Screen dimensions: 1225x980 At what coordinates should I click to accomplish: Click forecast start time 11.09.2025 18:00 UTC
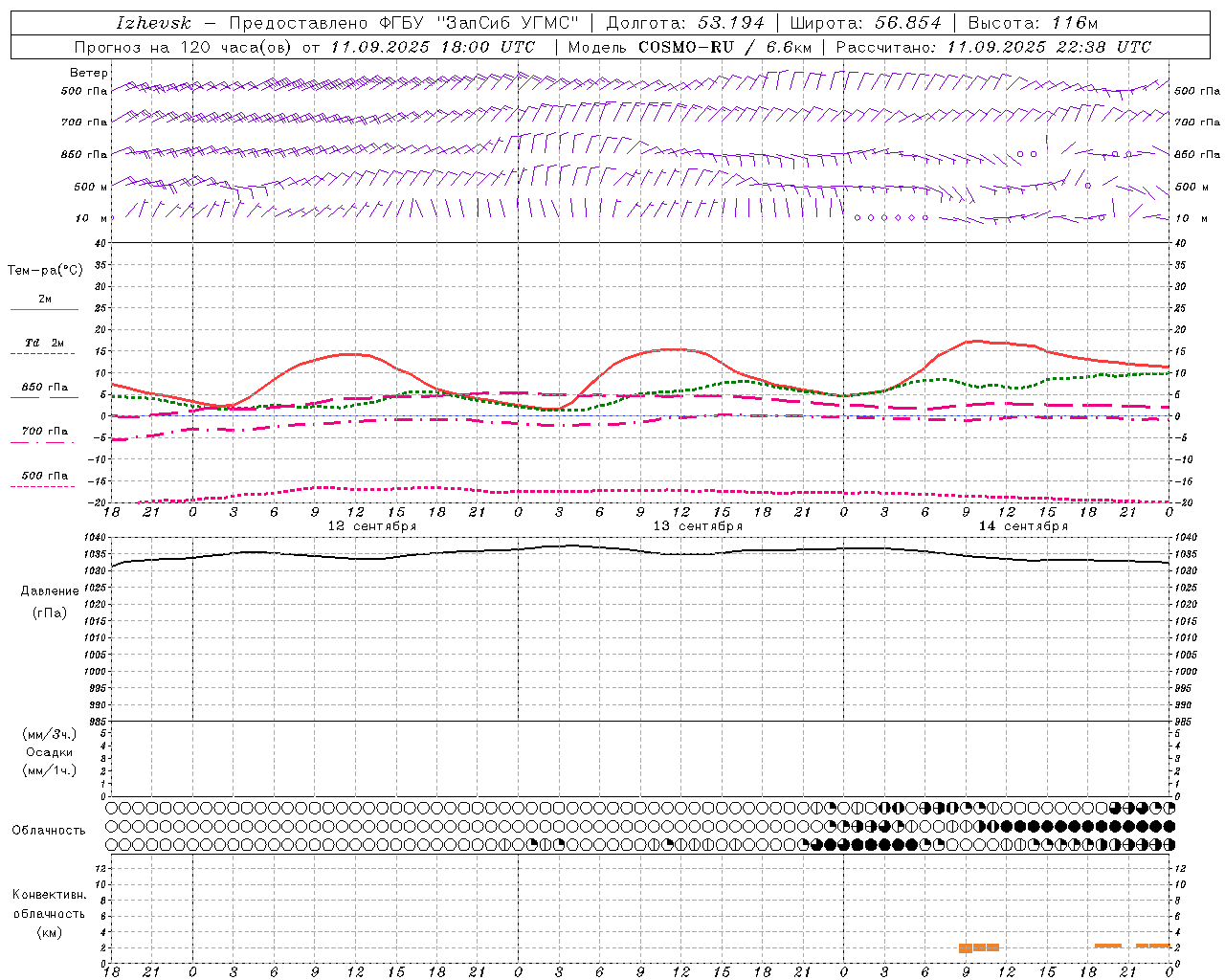click(x=433, y=47)
